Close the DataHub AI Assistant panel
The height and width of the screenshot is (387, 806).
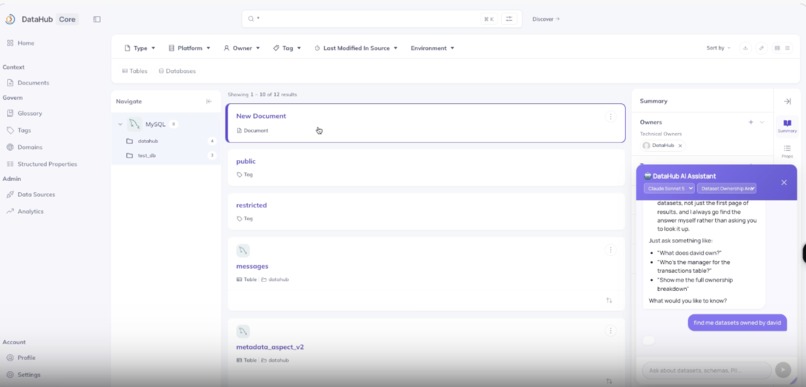(784, 182)
